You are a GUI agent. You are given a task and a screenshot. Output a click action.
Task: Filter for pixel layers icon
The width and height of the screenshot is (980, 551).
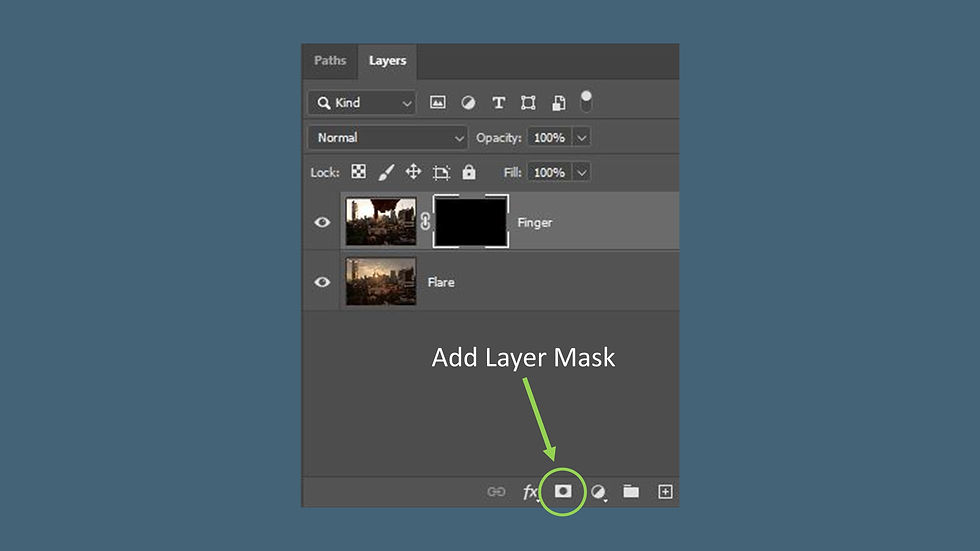pyautogui.click(x=438, y=102)
